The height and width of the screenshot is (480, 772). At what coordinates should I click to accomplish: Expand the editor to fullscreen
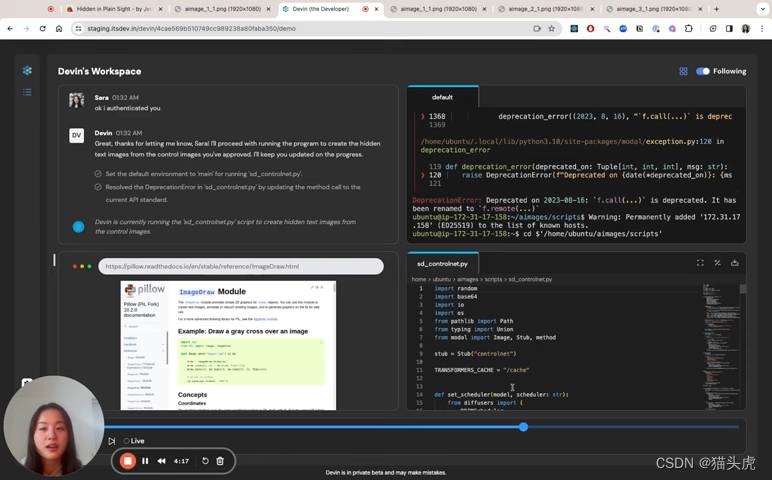tap(700, 263)
